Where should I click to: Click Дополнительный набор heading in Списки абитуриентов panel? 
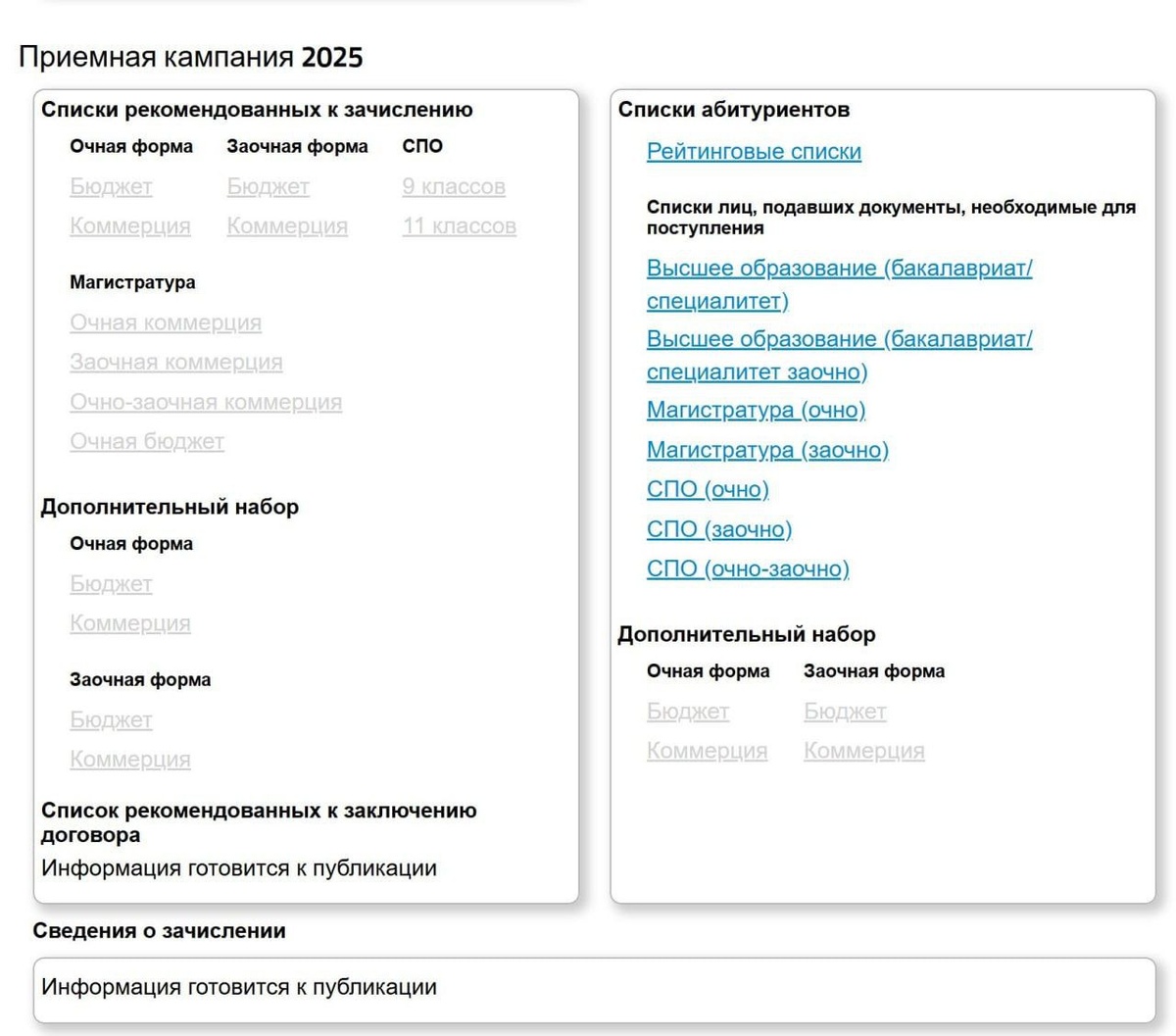(747, 634)
